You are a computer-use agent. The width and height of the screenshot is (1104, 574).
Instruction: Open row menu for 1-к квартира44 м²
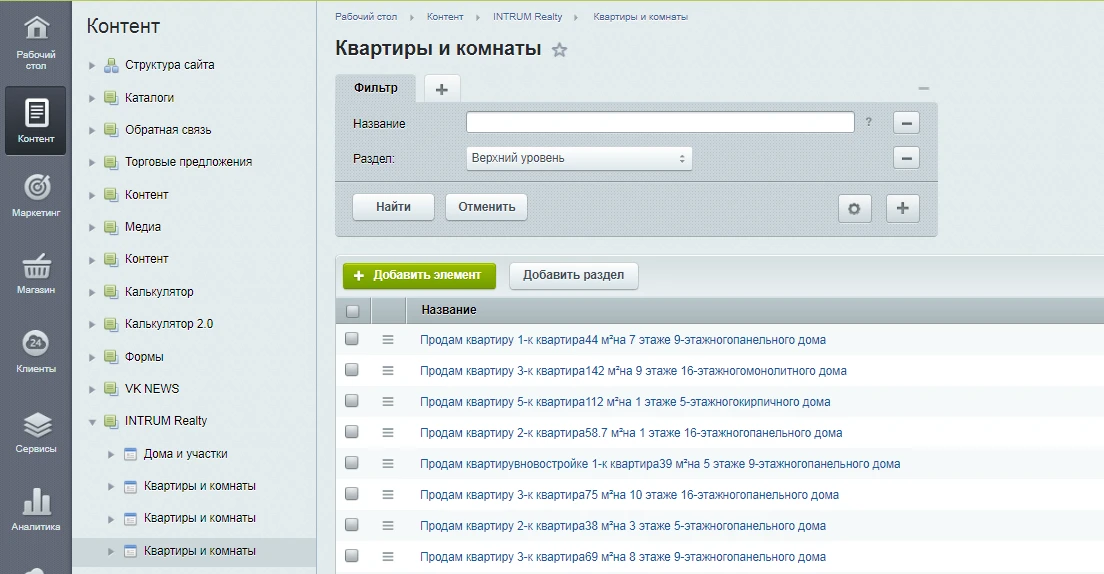pyautogui.click(x=388, y=339)
